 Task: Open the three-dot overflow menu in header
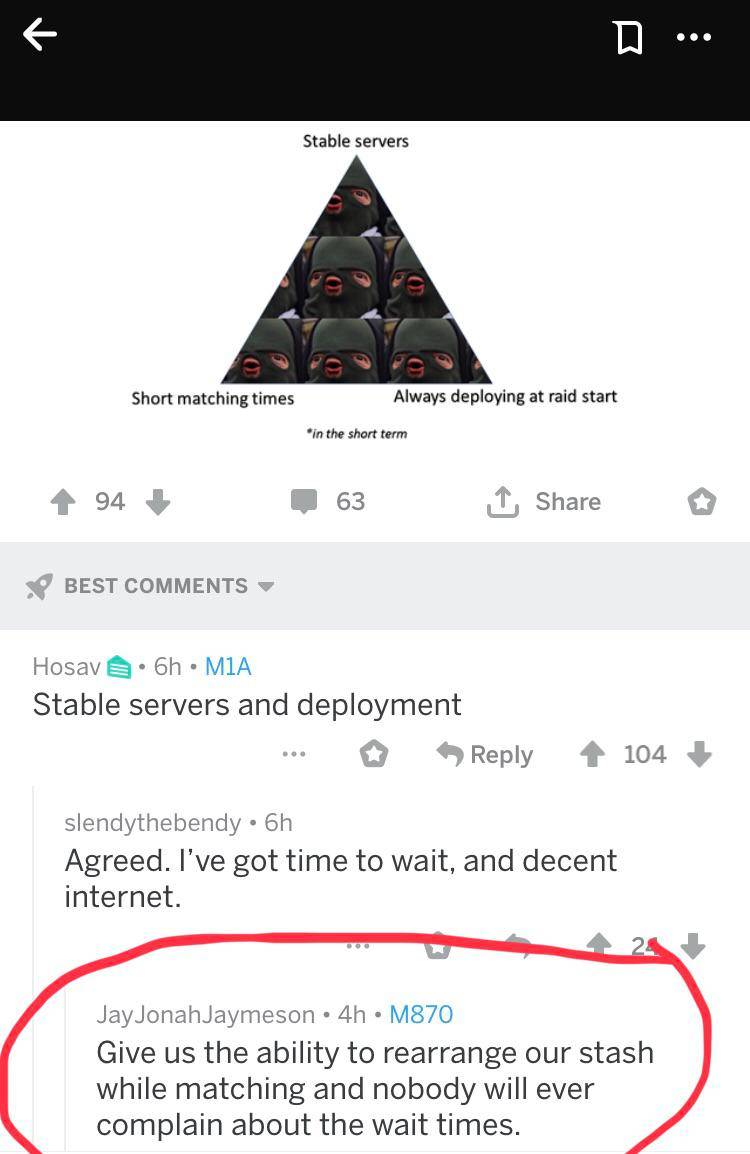693,37
